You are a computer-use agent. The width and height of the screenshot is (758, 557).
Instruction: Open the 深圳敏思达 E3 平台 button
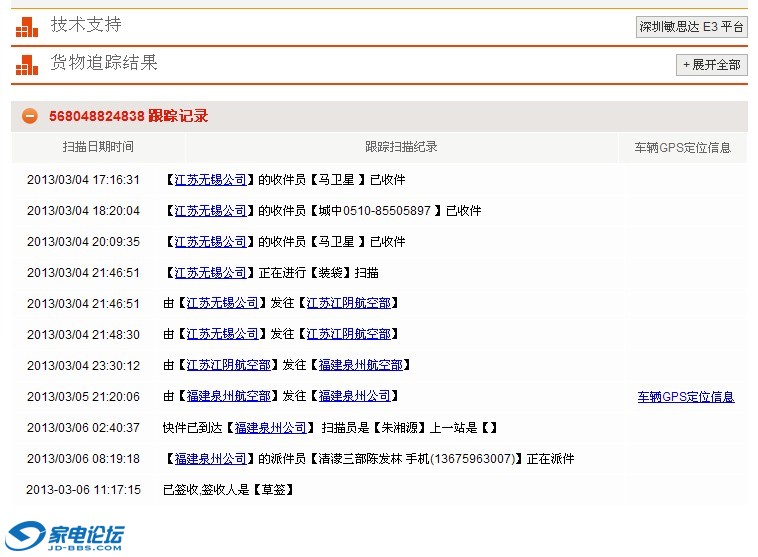click(x=691, y=27)
